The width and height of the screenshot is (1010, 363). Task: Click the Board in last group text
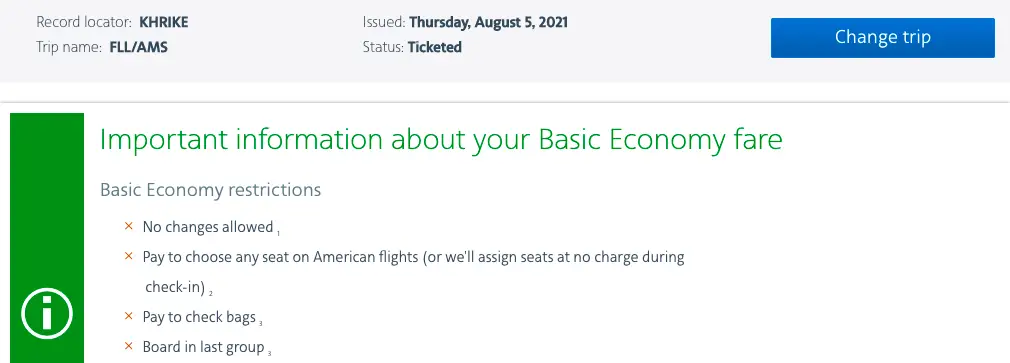[204, 347]
